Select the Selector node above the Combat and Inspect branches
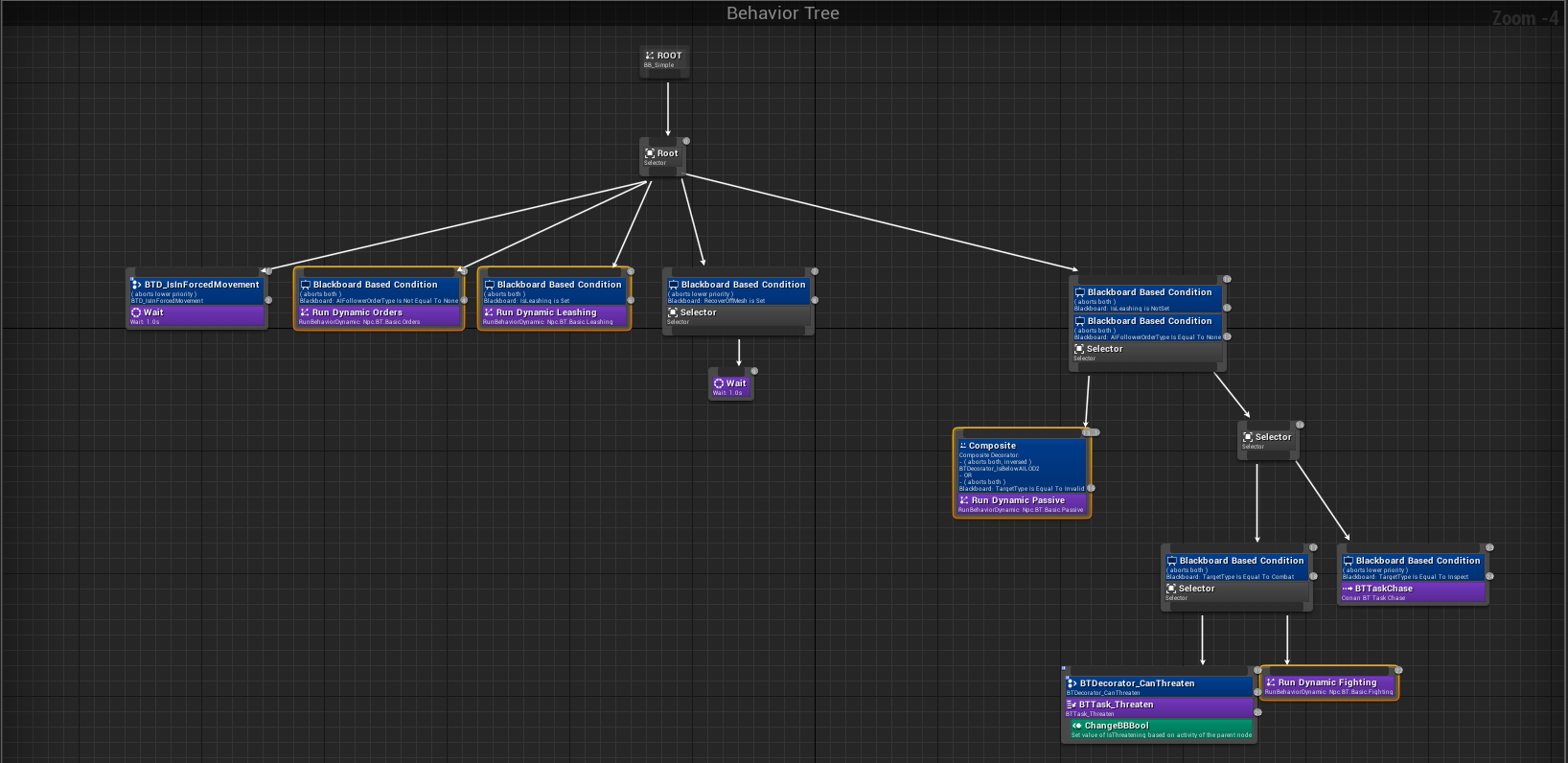1568x763 pixels. click(1268, 440)
